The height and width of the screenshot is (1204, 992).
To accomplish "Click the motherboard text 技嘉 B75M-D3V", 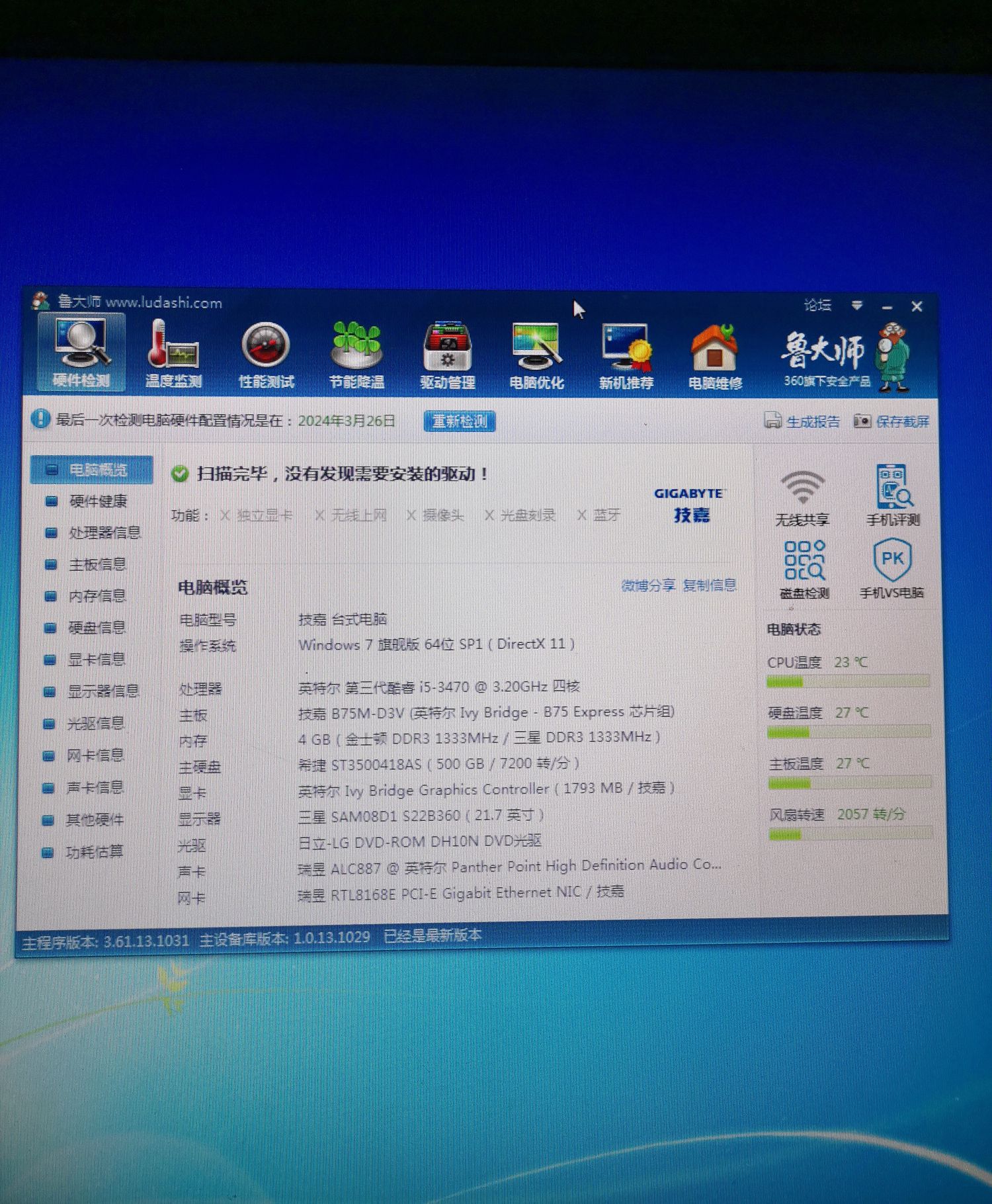I will pyautogui.click(x=351, y=712).
